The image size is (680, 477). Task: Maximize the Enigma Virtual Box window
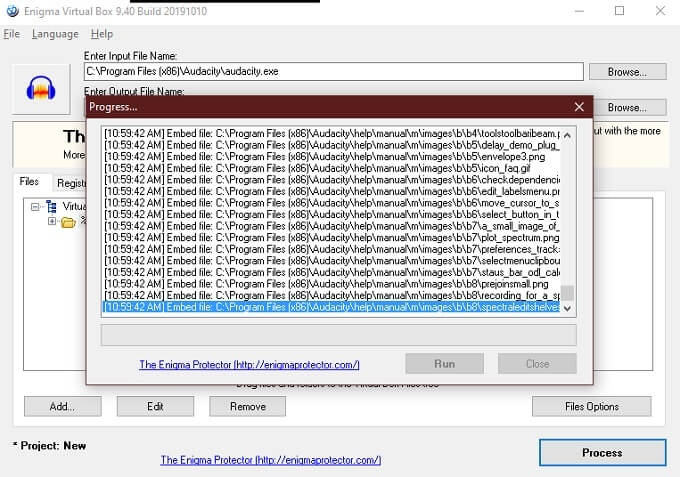click(620, 11)
